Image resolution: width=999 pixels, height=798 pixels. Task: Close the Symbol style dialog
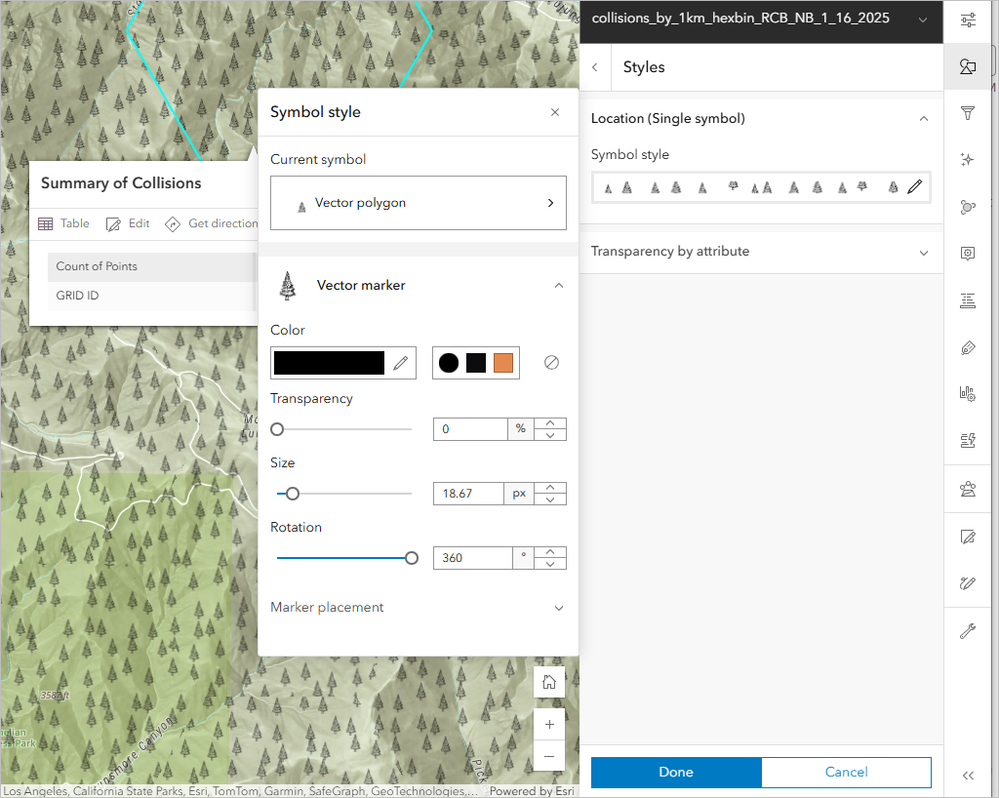[555, 112]
